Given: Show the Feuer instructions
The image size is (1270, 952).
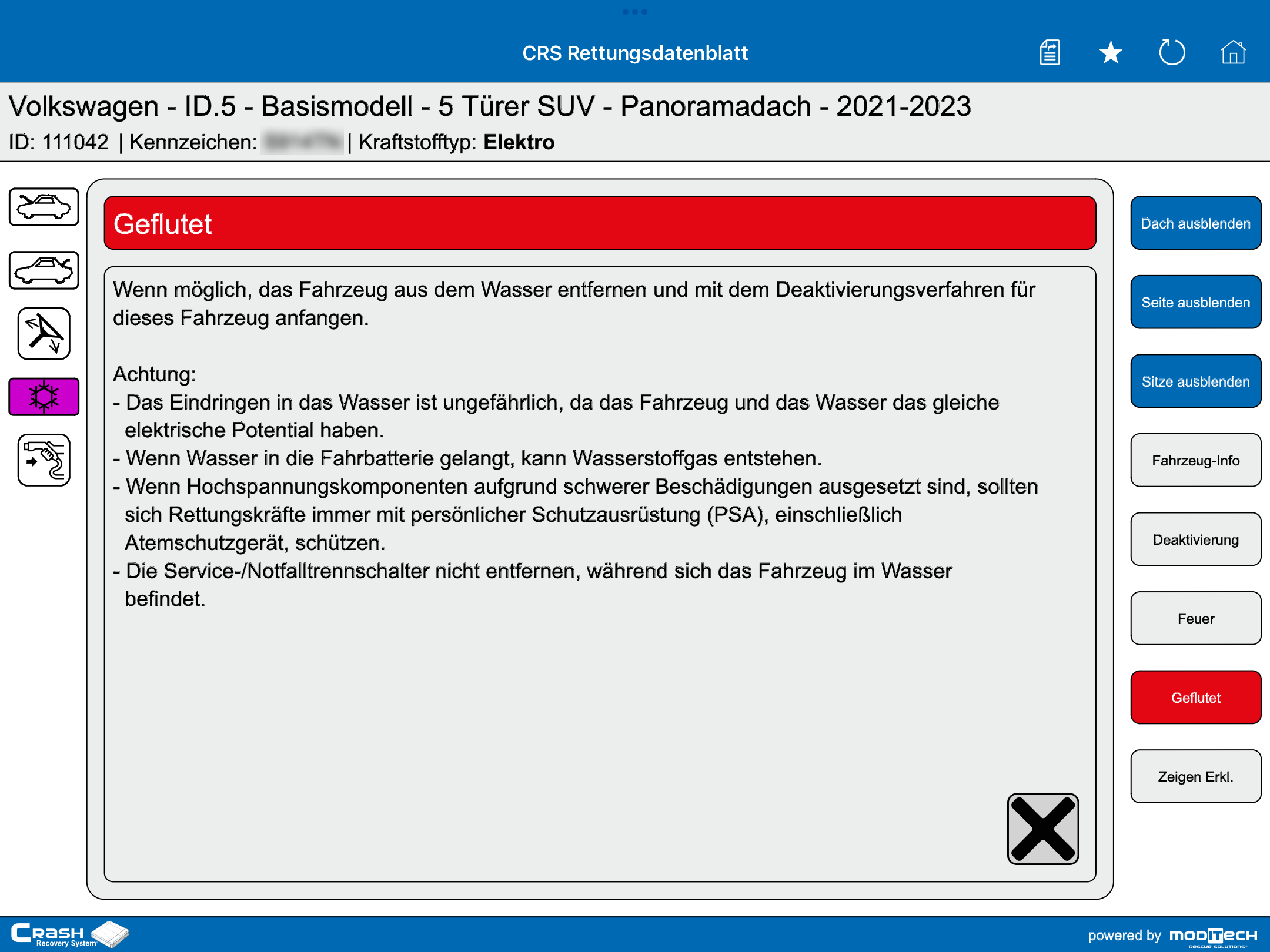Looking at the screenshot, I should [1196, 618].
